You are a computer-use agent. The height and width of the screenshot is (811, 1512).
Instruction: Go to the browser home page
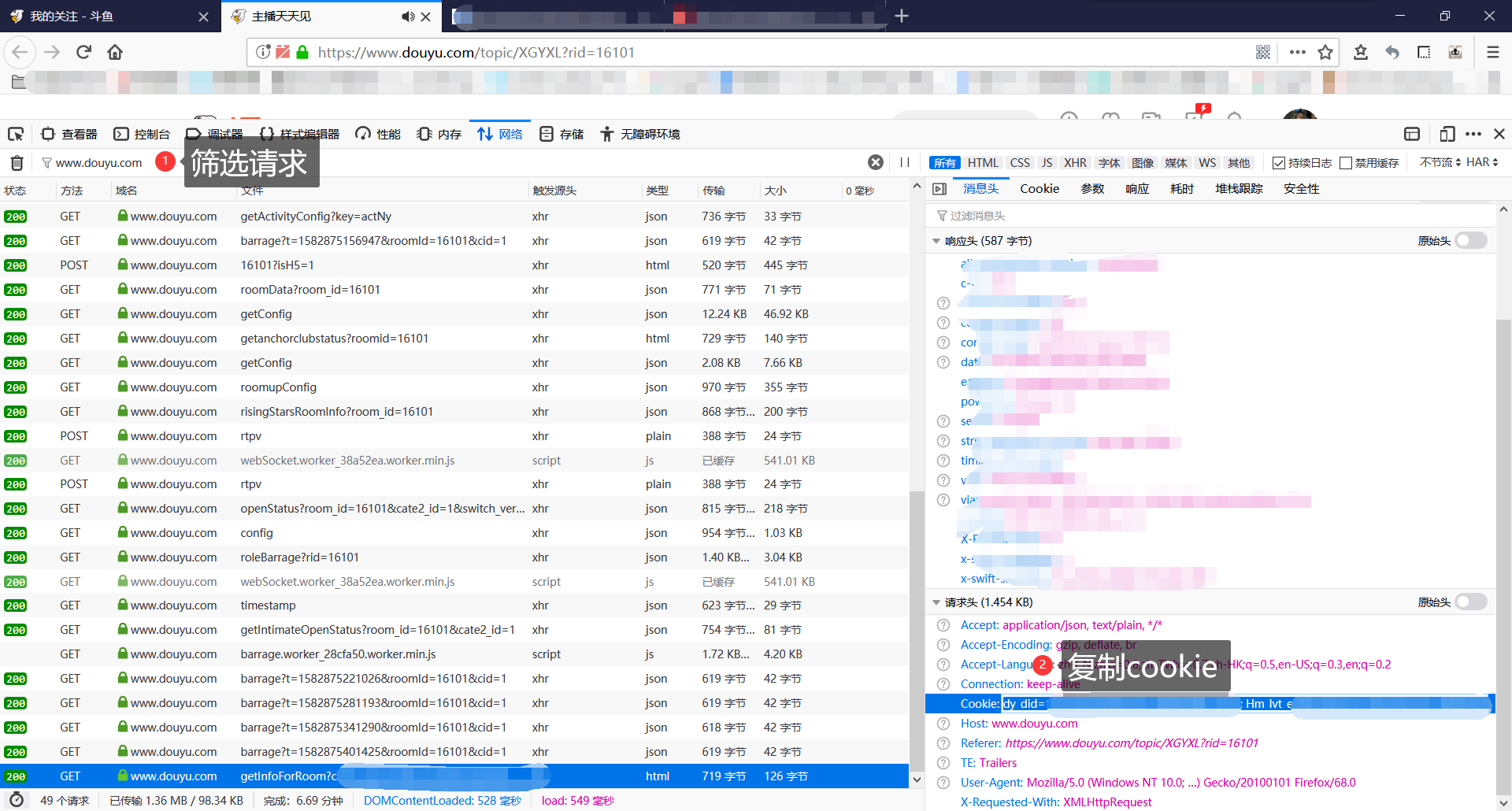click(x=115, y=52)
